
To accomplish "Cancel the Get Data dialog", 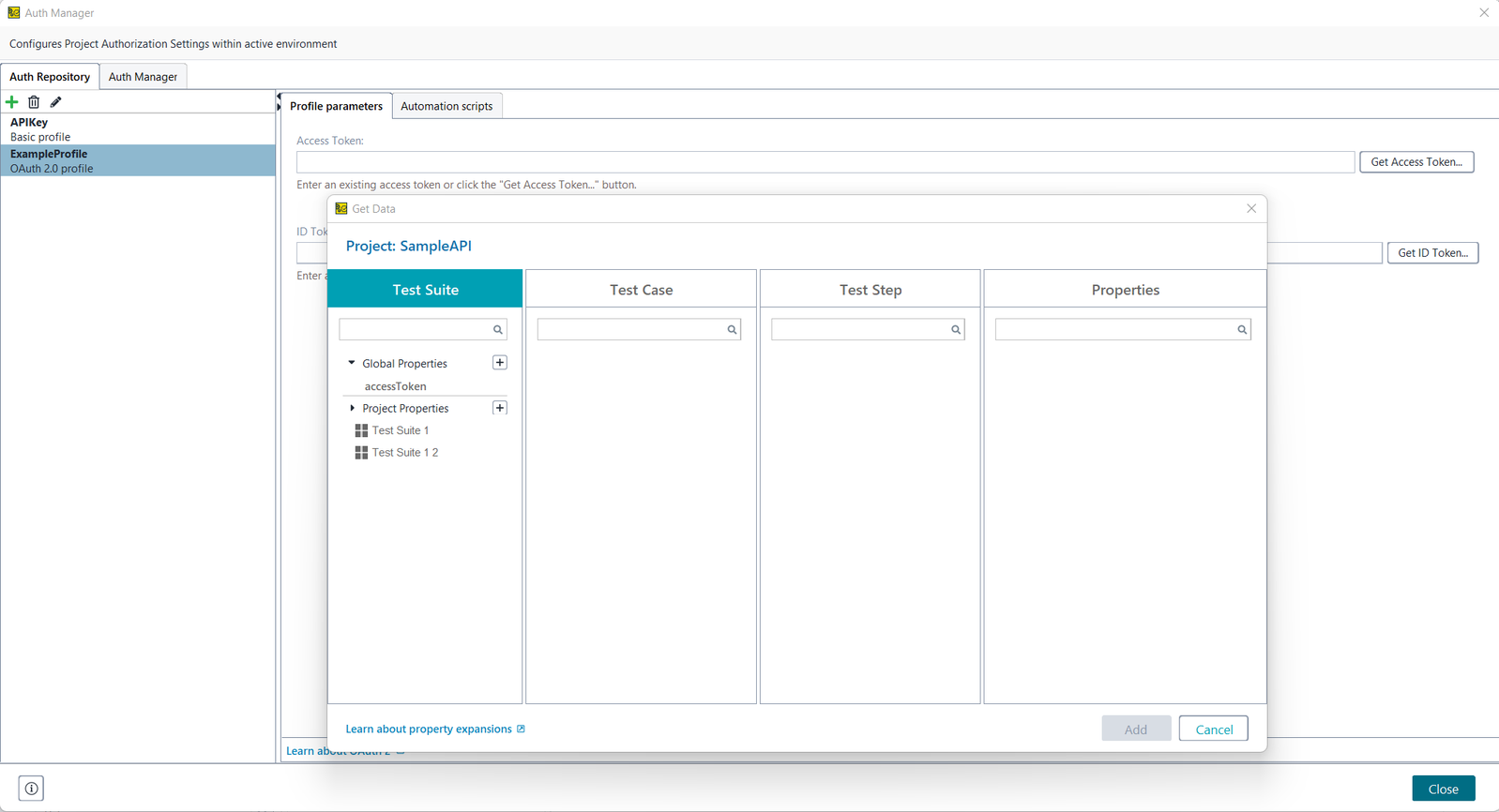I will click(x=1213, y=729).
